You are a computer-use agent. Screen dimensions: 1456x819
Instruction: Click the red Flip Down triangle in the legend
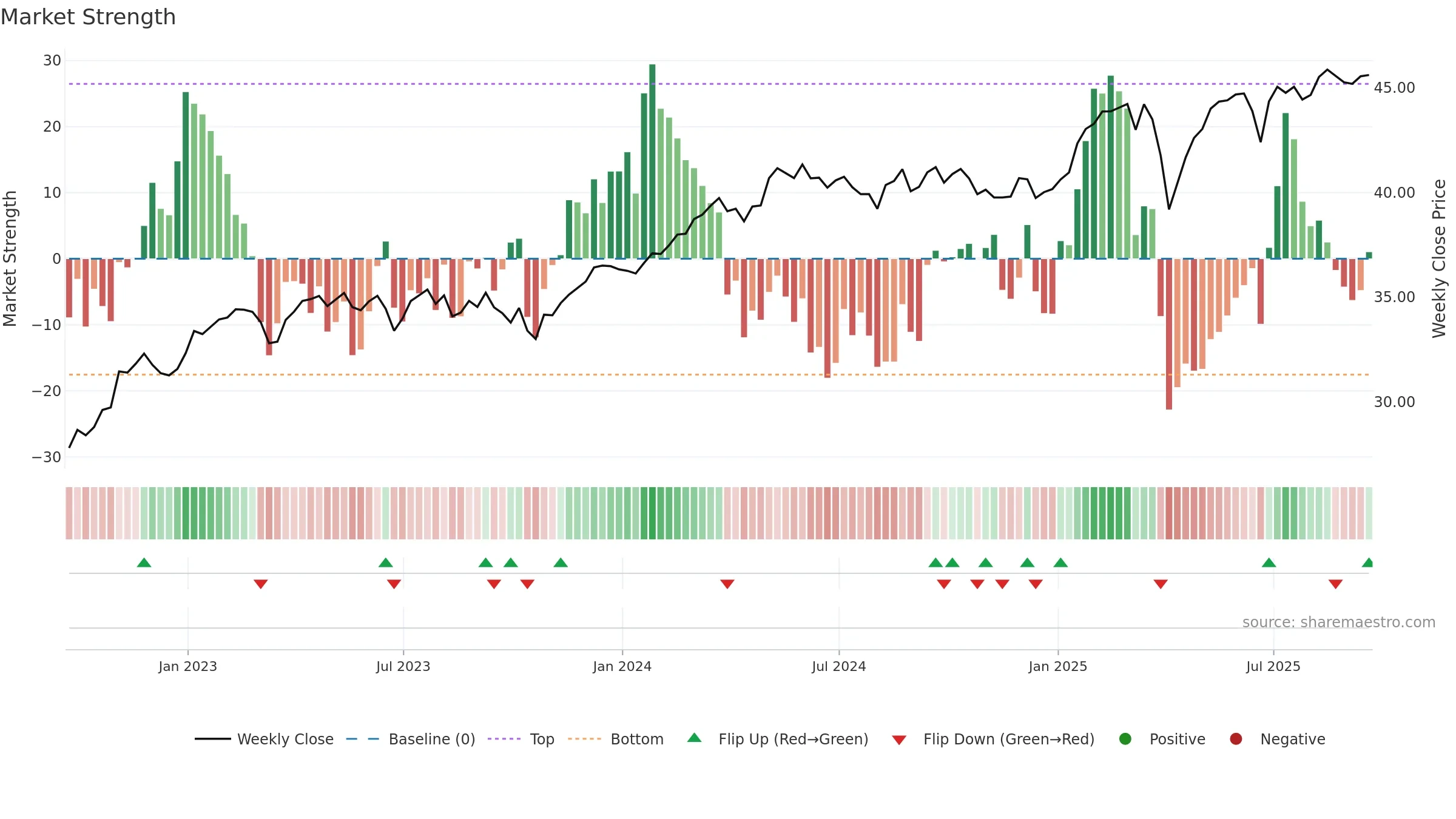pos(899,740)
